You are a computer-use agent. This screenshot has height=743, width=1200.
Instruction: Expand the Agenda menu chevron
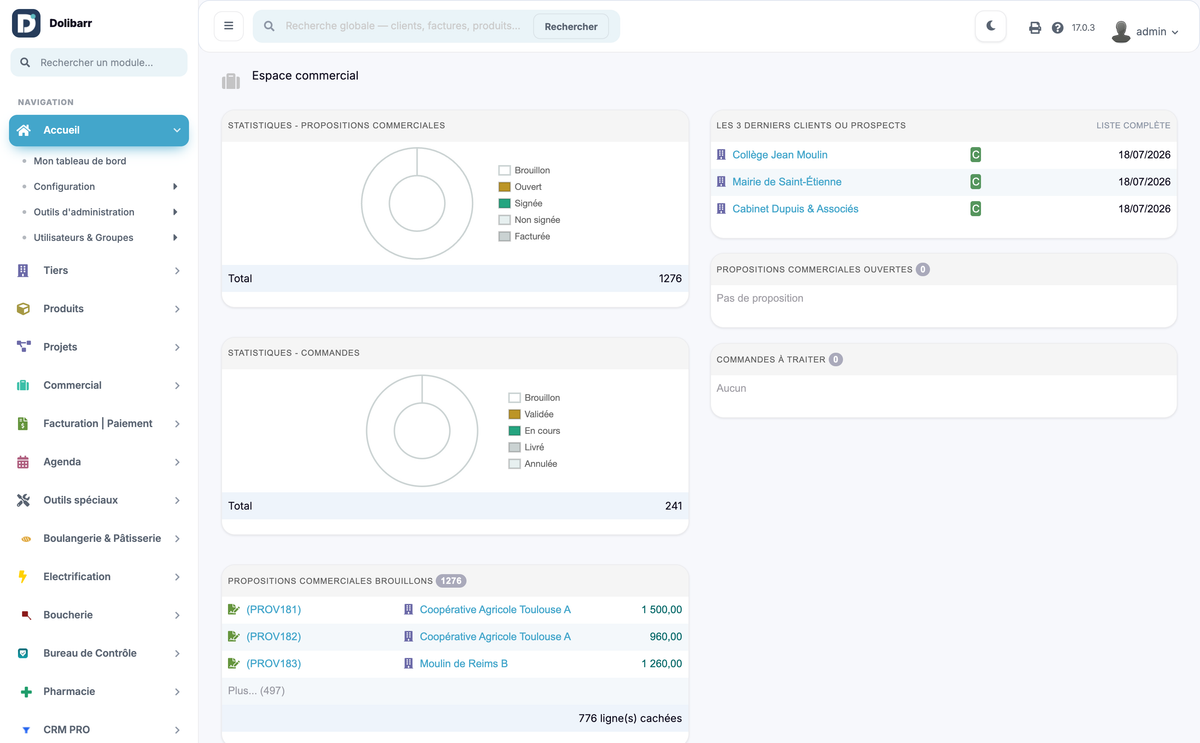tap(177, 462)
